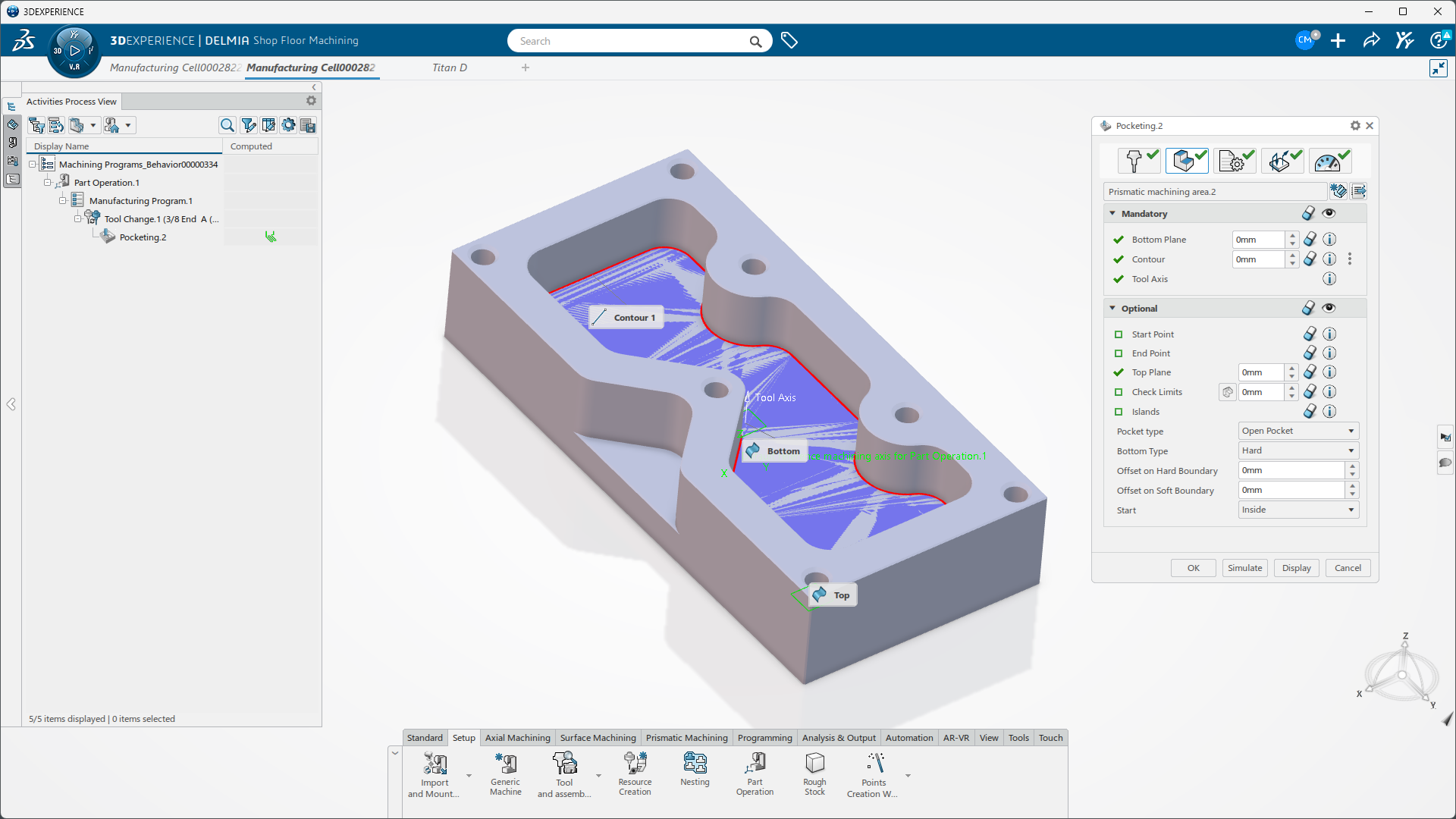Click create new machining area icon
Screen dimensions: 1456x819
(x=1338, y=191)
